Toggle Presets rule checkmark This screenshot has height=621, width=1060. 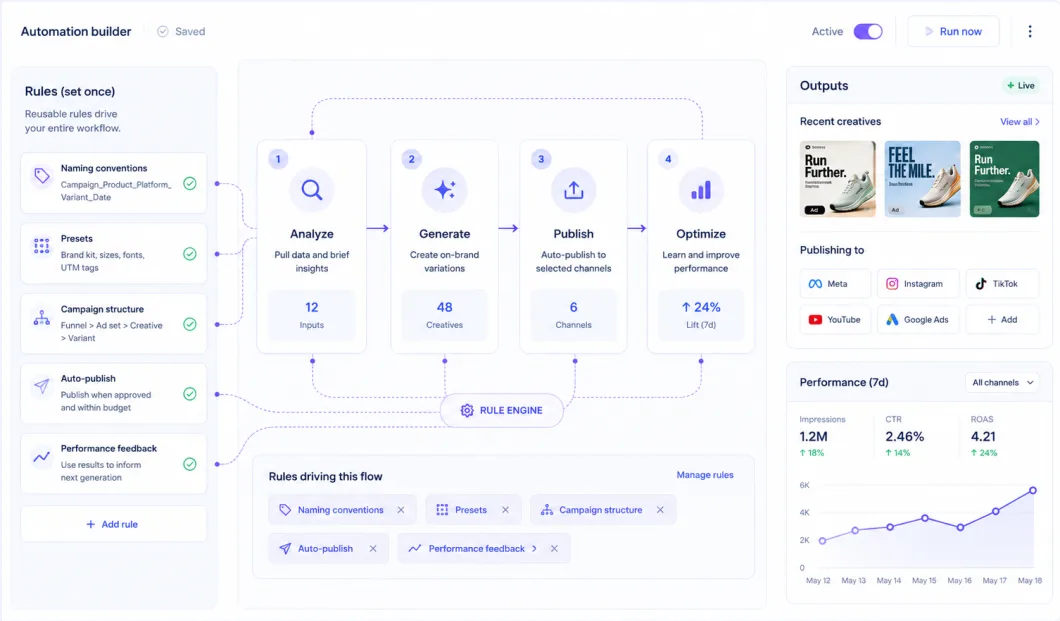190,253
